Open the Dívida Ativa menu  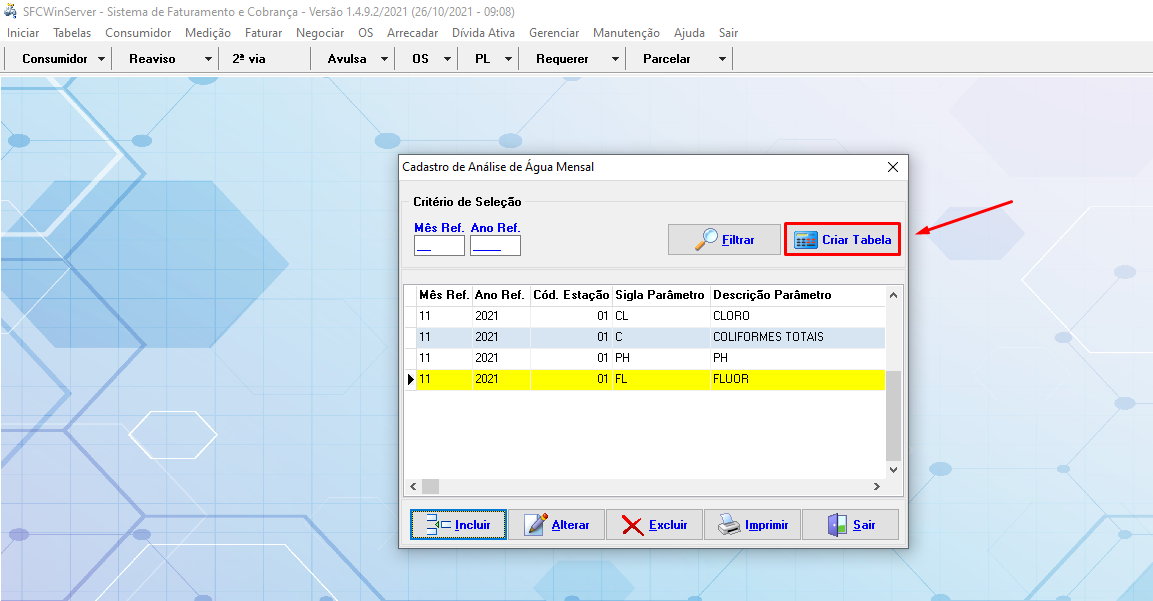(x=483, y=33)
